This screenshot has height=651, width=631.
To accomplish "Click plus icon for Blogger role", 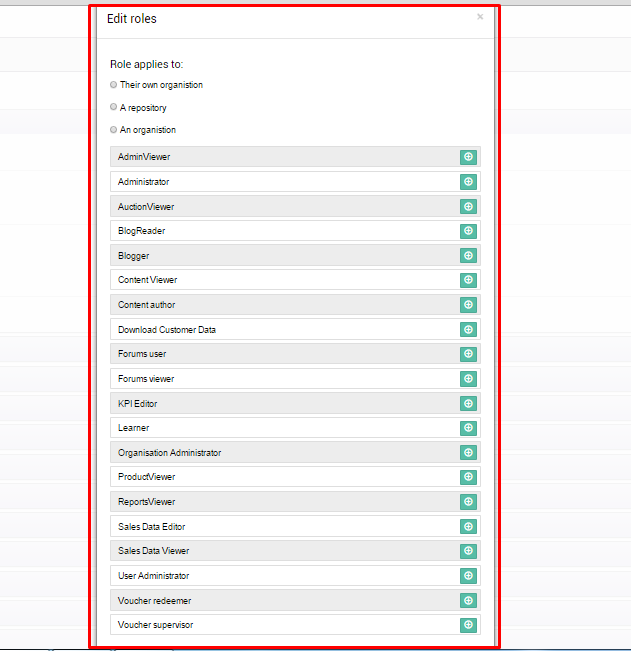I will coord(468,255).
